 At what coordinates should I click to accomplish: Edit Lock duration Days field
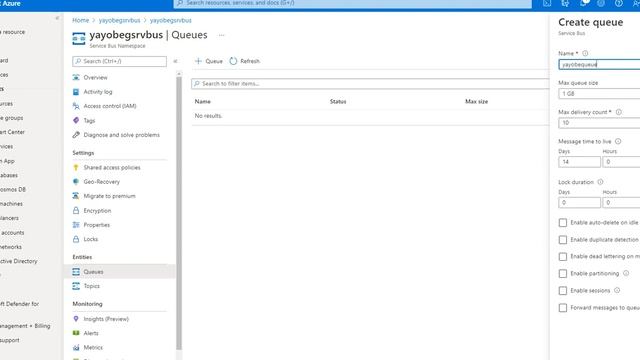click(x=579, y=202)
